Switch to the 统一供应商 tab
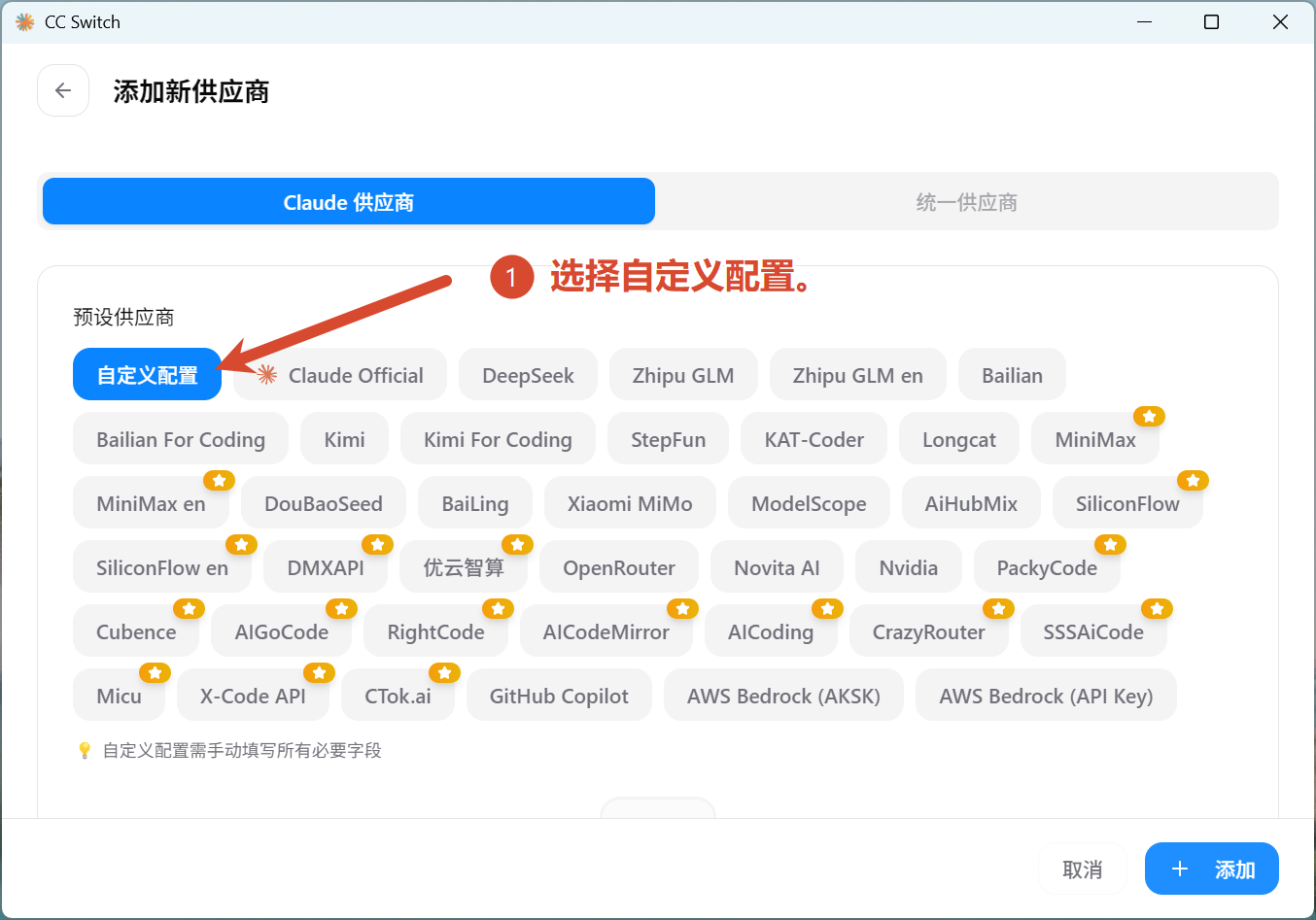 [966, 201]
